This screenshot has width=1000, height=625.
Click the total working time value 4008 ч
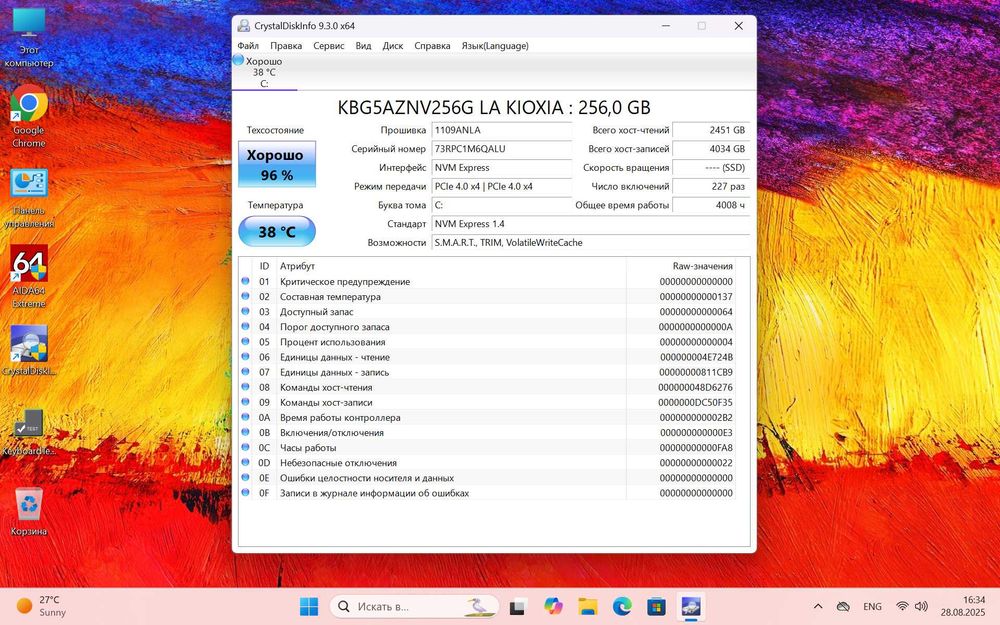coord(711,205)
